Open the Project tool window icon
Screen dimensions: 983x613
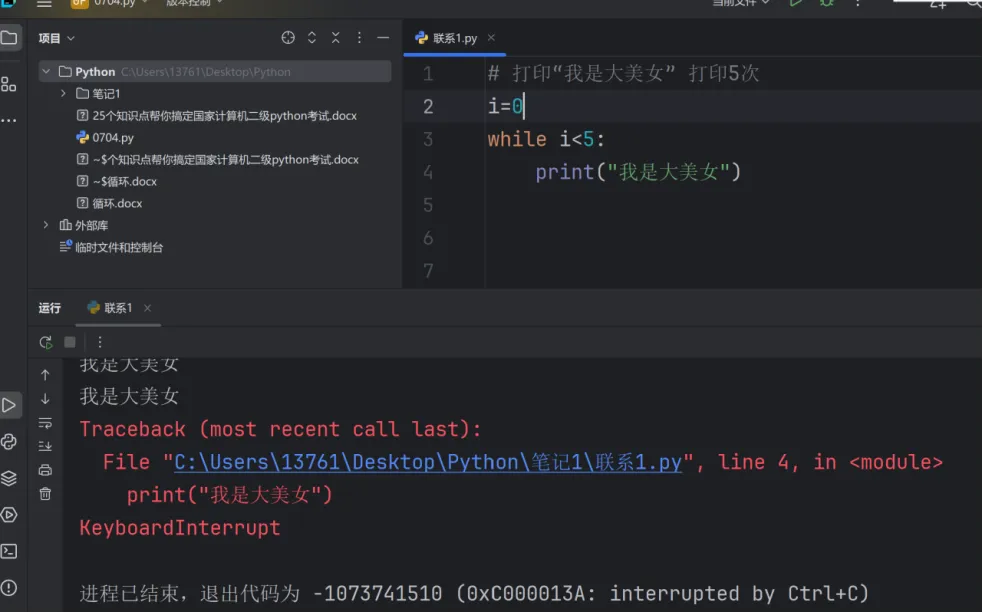9,38
